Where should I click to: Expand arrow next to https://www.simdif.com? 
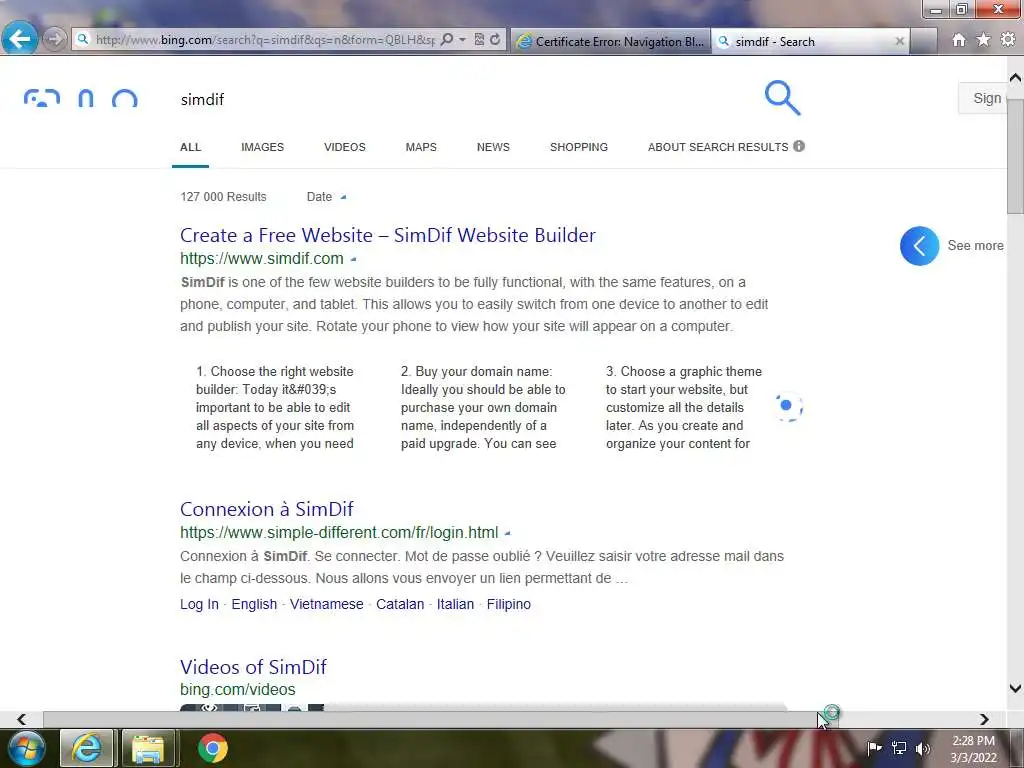[x=353, y=259]
